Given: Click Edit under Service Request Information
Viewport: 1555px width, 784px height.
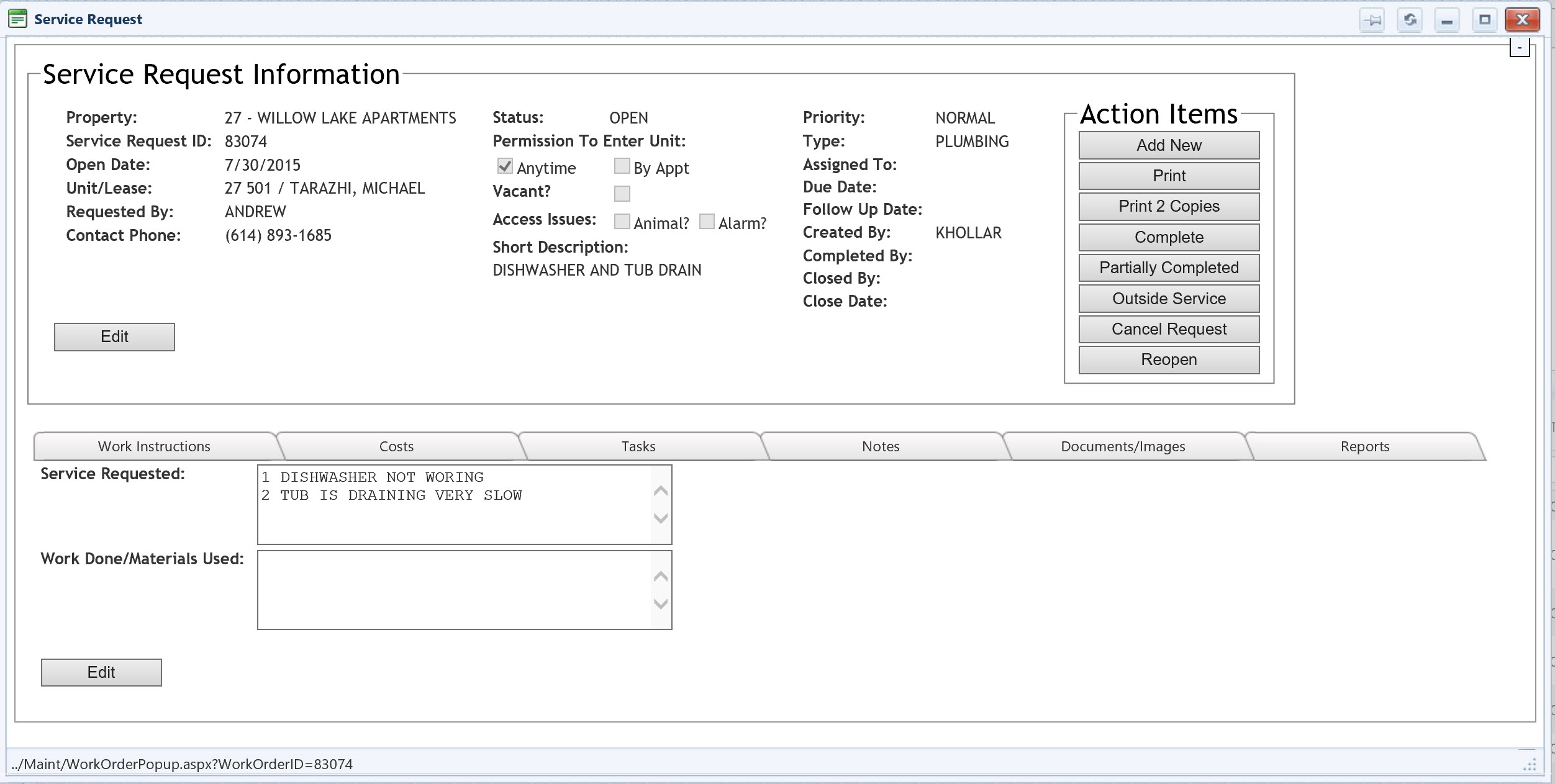Looking at the screenshot, I should 114,336.
